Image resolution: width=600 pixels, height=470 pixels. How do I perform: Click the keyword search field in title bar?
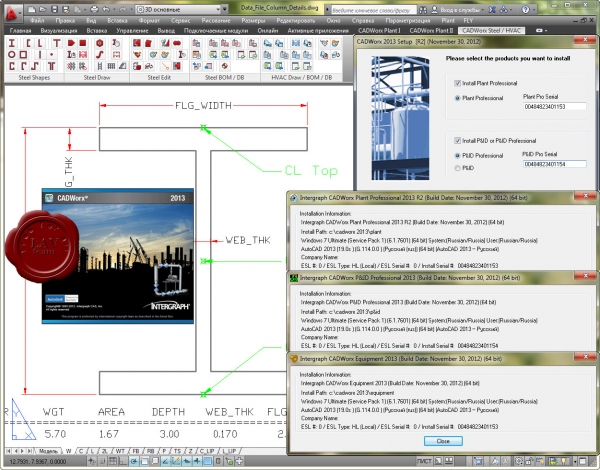point(373,10)
